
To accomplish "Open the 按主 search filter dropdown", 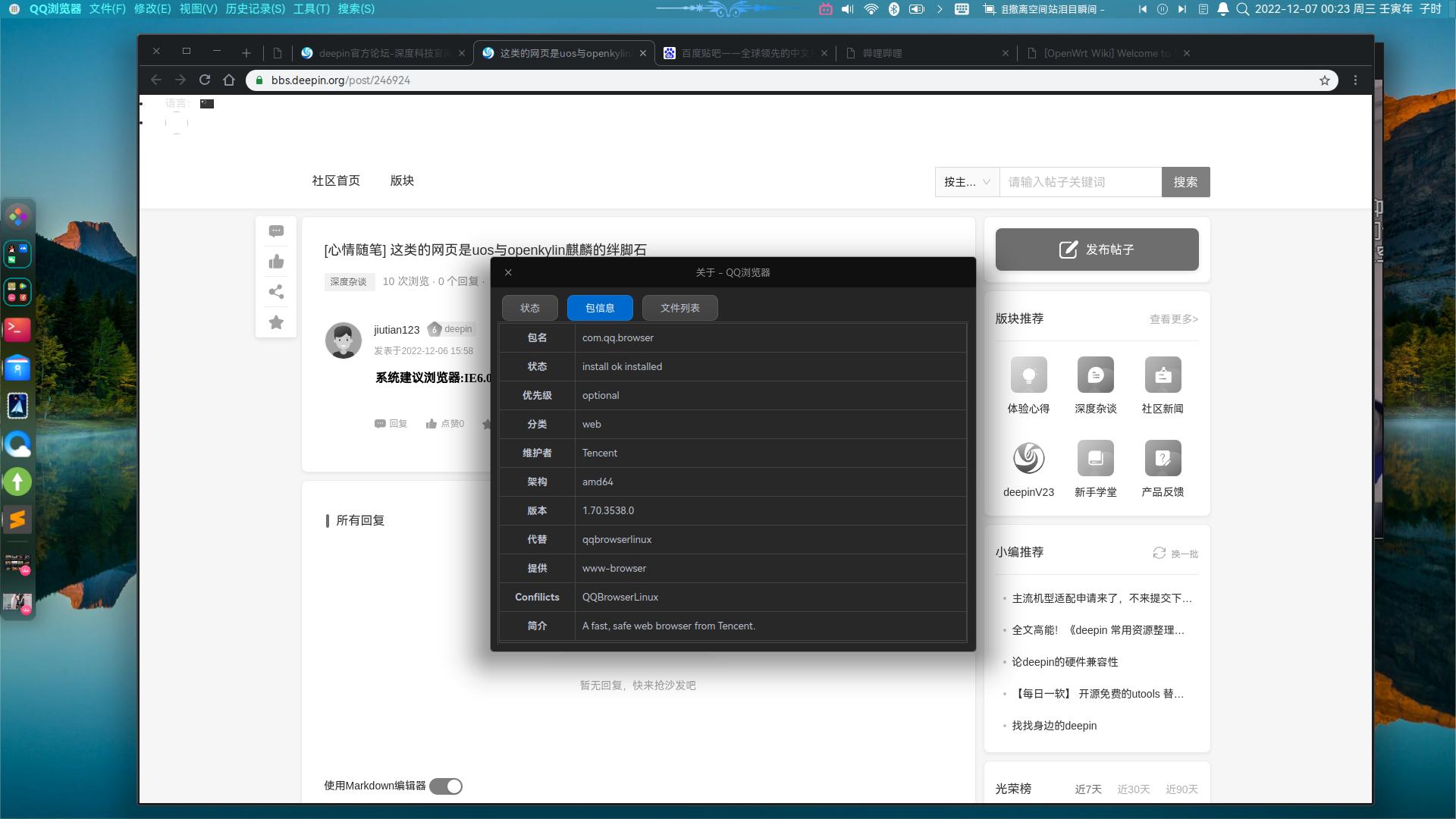I will (x=967, y=182).
